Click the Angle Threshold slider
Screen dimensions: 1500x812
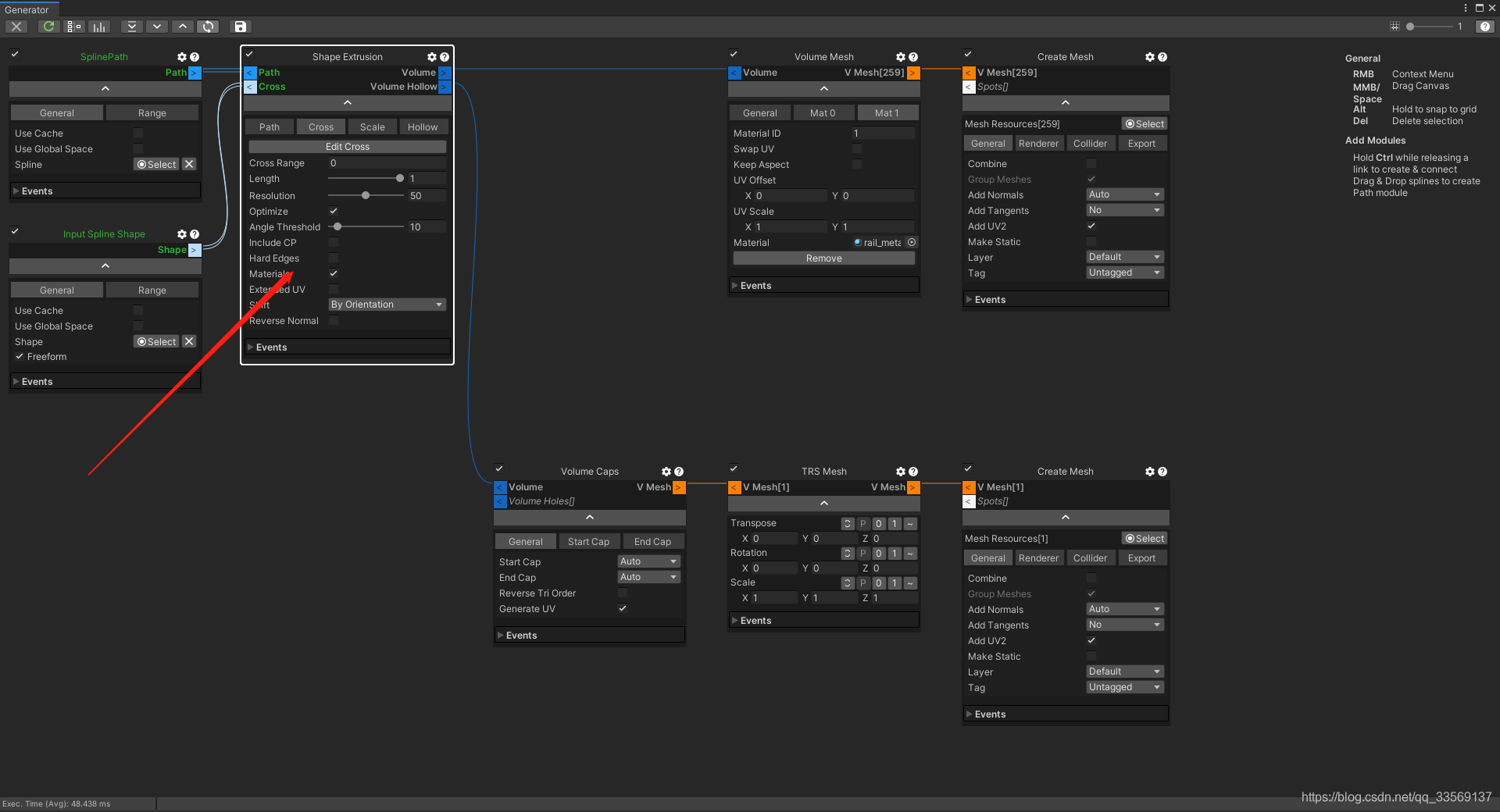tap(366, 226)
